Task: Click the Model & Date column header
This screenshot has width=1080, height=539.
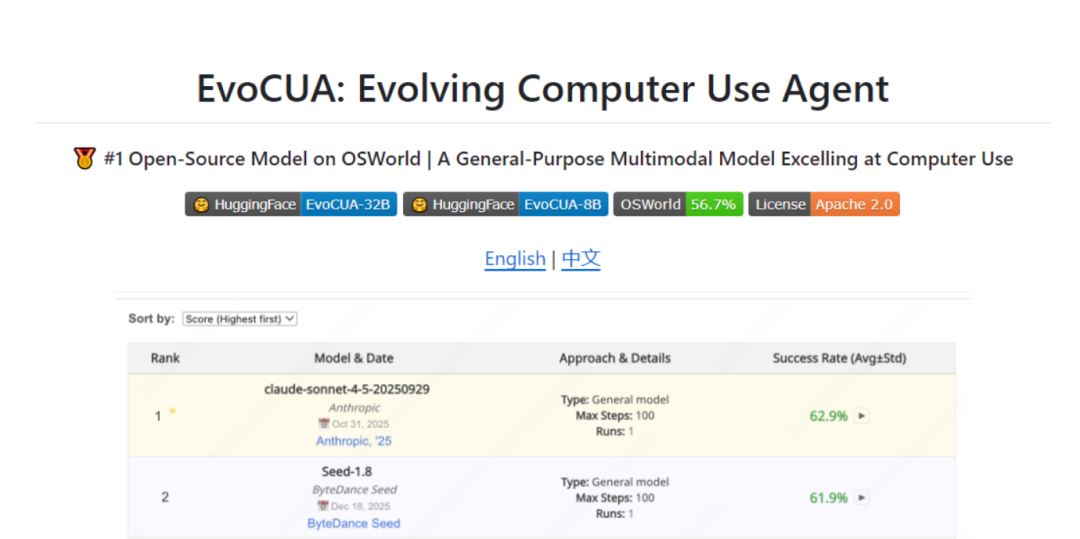Action: 354,358
